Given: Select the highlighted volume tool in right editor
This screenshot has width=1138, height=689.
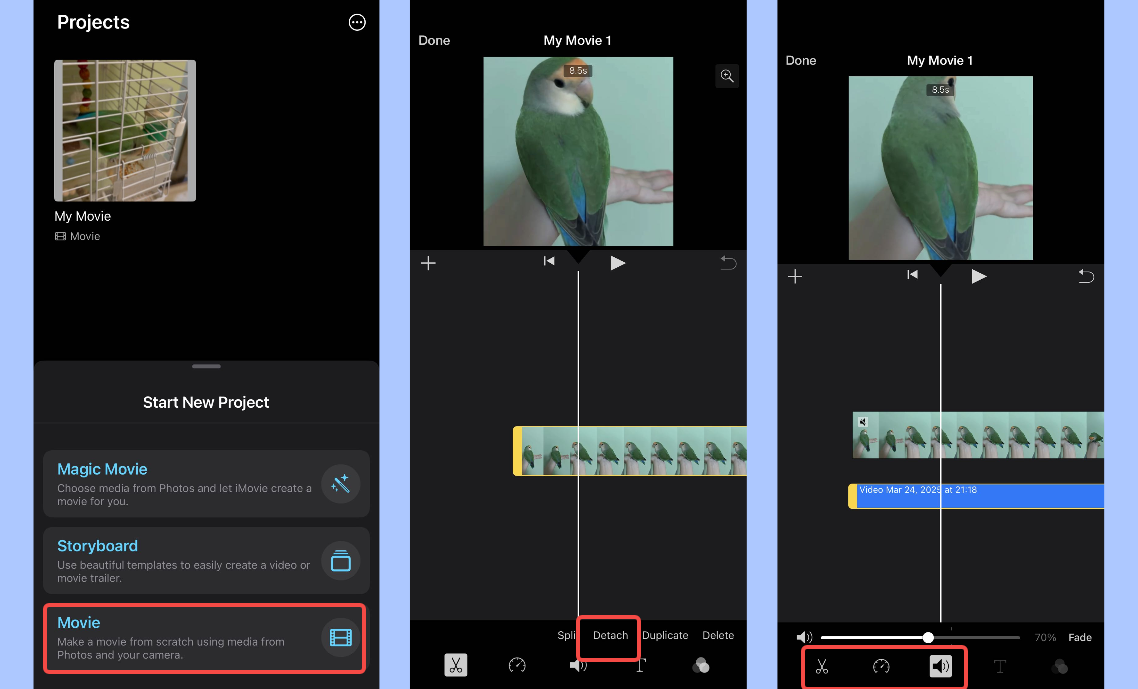Looking at the screenshot, I should [941, 666].
